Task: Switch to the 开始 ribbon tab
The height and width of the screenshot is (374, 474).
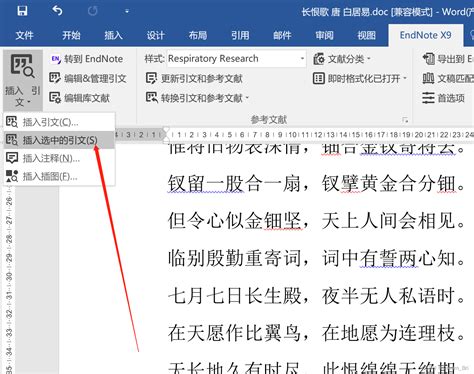Action: point(71,35)
